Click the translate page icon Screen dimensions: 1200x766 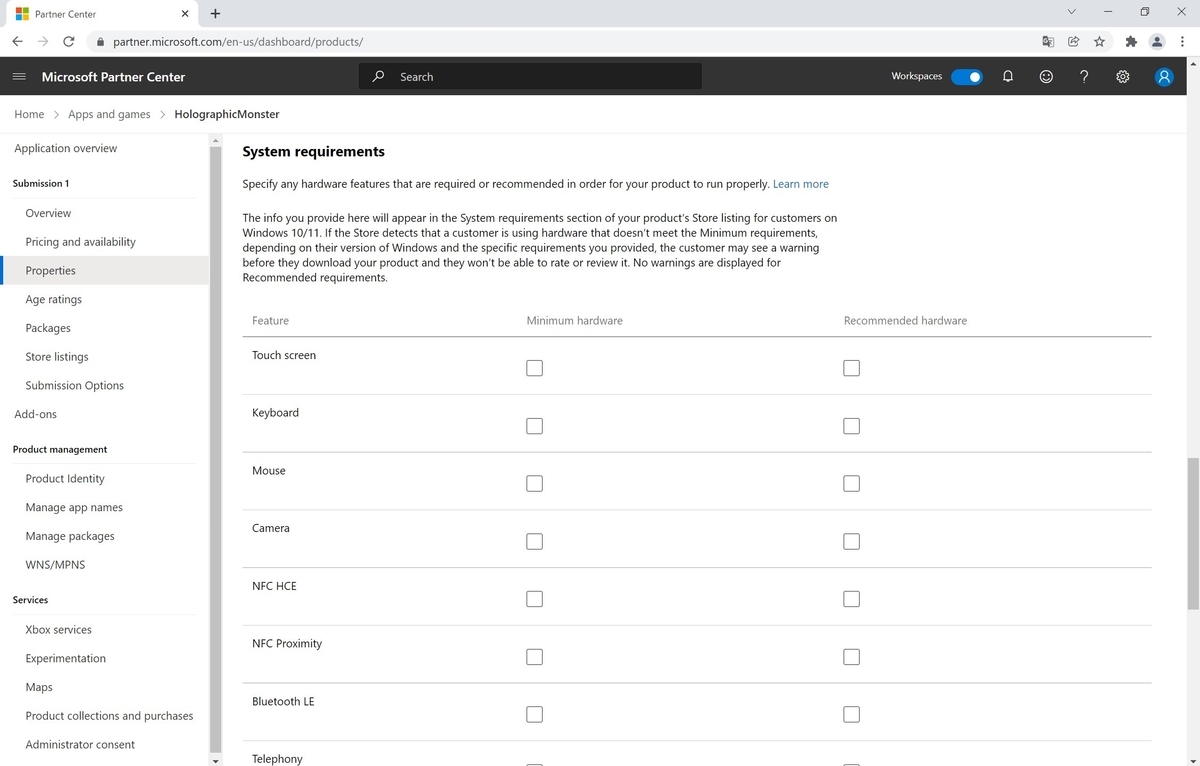pos(1047,41)
